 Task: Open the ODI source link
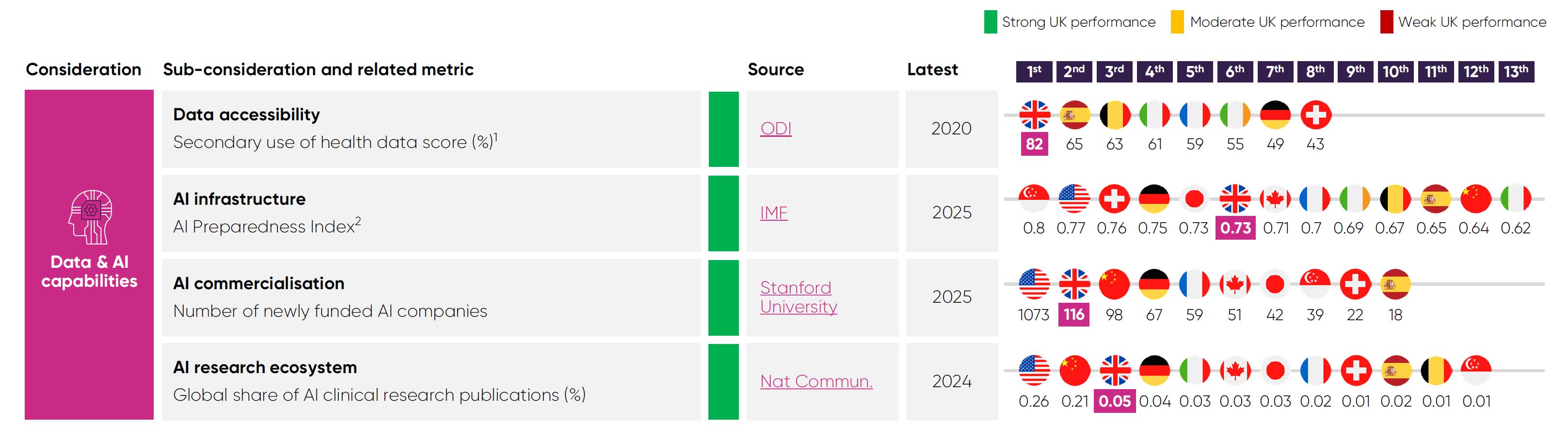775,129
